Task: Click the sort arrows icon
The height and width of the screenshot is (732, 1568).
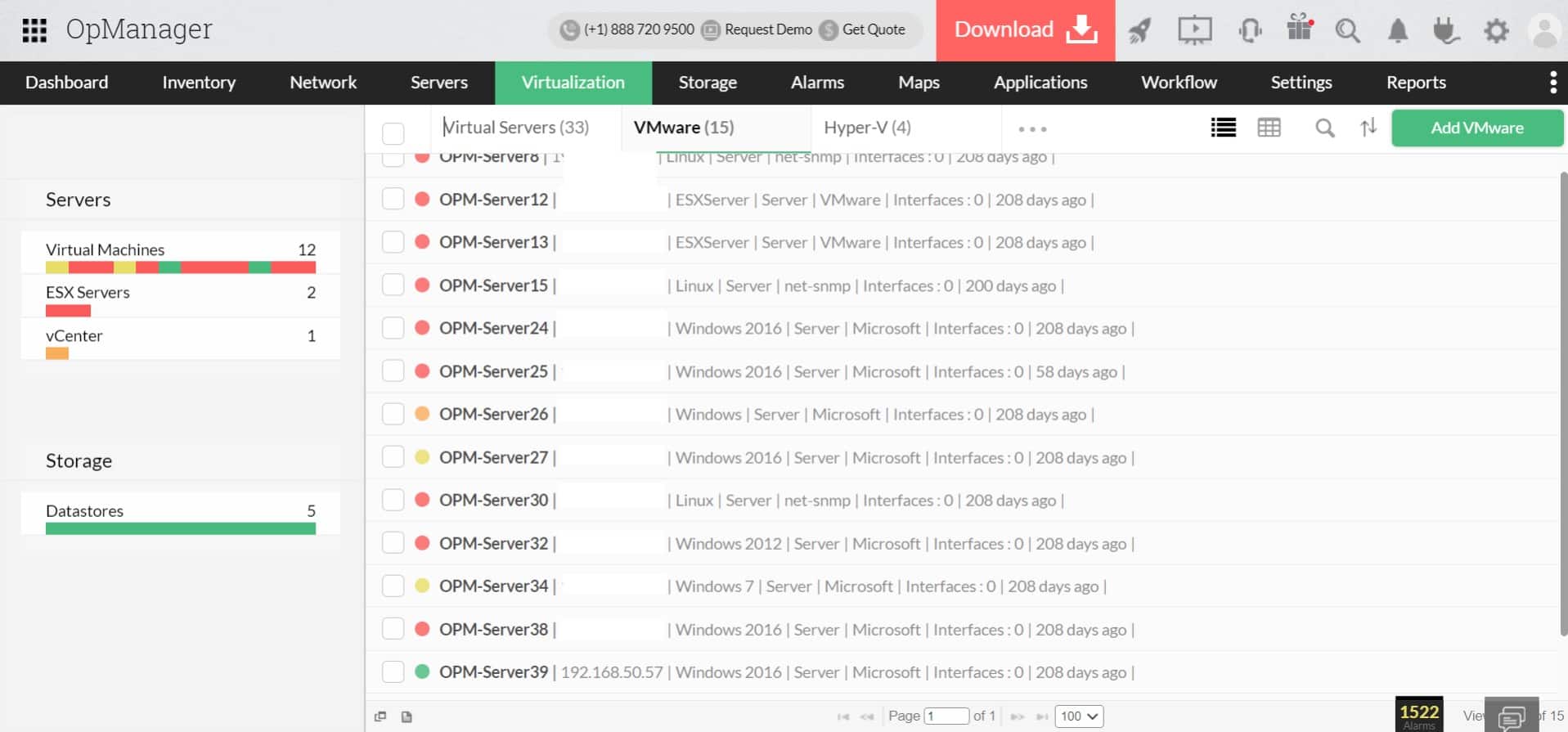Action: pos(1368,128)
